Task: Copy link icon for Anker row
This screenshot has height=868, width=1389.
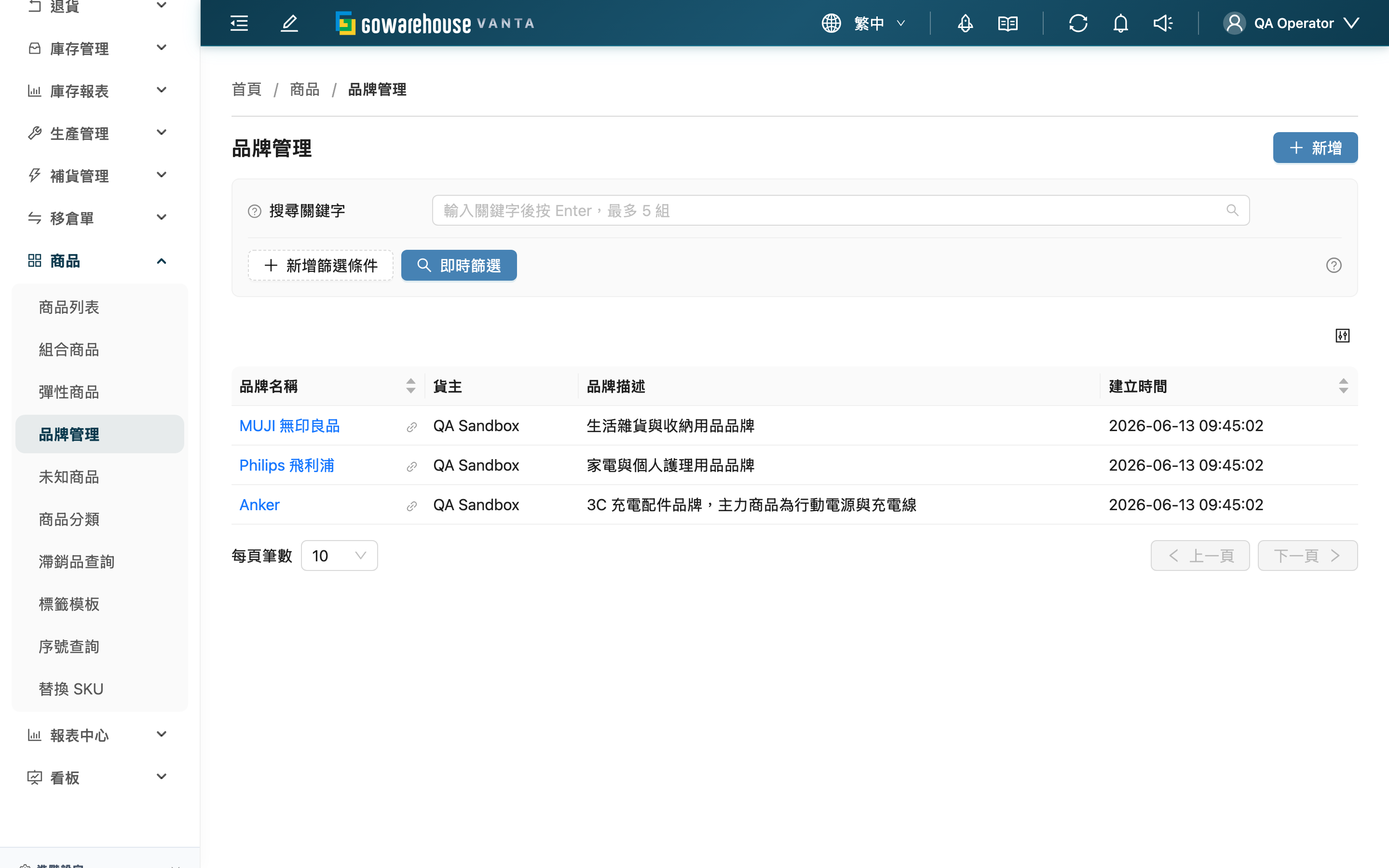Action: pos(411,506)
